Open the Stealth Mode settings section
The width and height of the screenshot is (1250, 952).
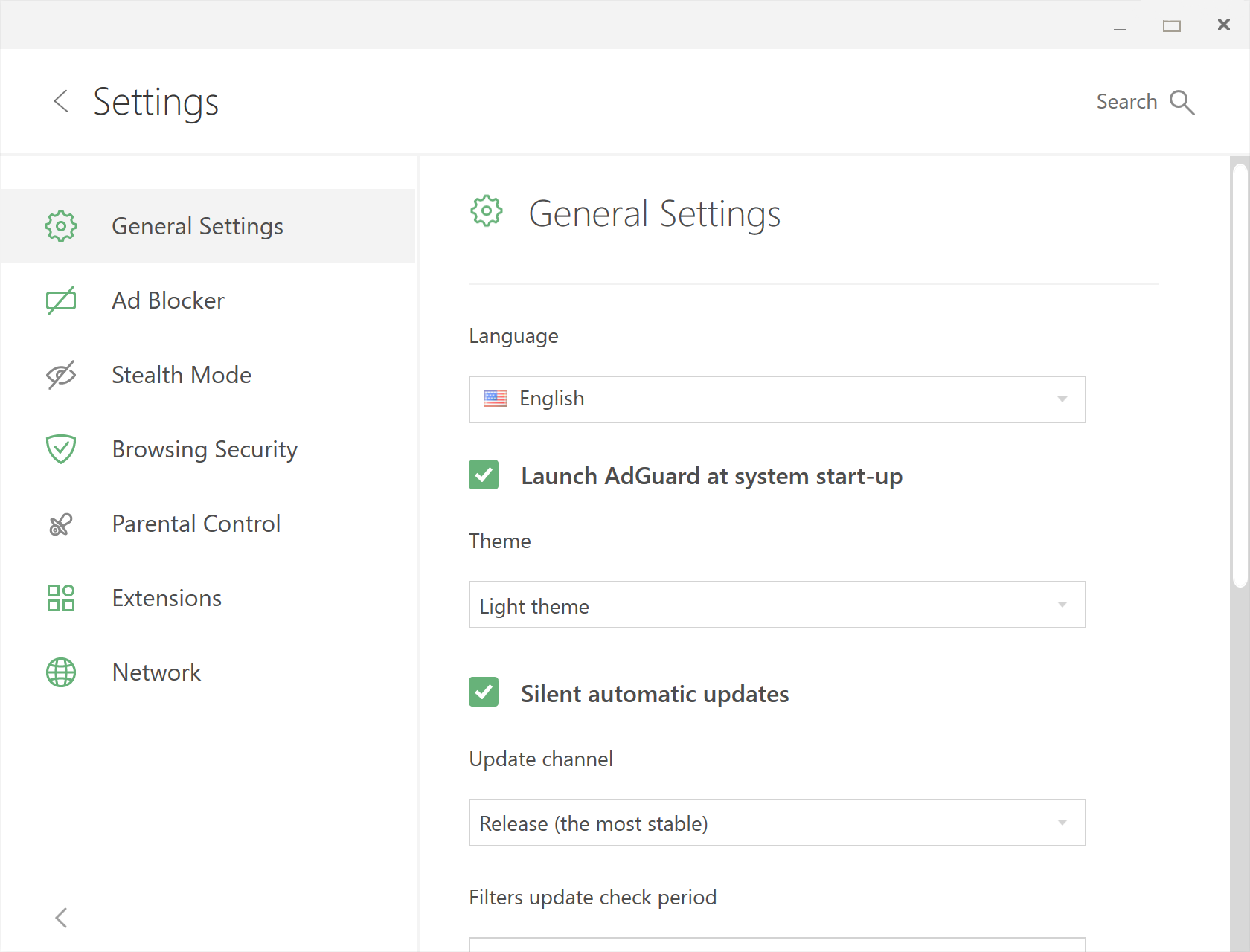tap(182, 375)
